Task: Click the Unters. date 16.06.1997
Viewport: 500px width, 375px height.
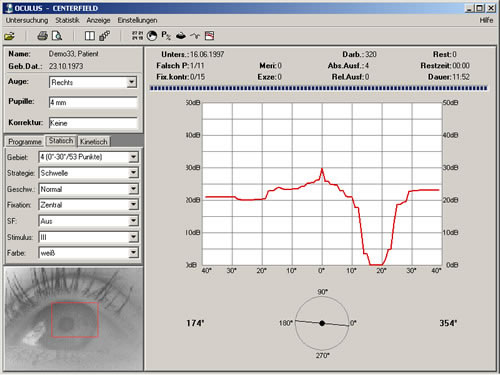Action: click(207, 54)
